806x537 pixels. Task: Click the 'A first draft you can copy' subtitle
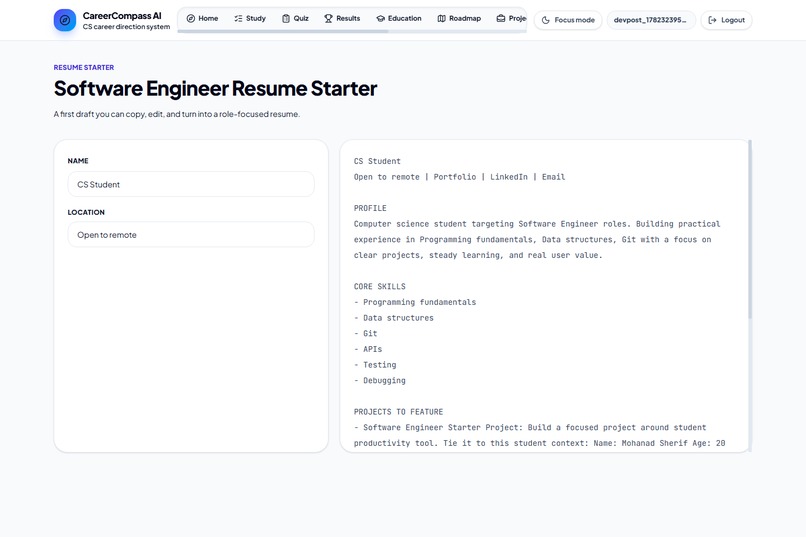[177, 114]
